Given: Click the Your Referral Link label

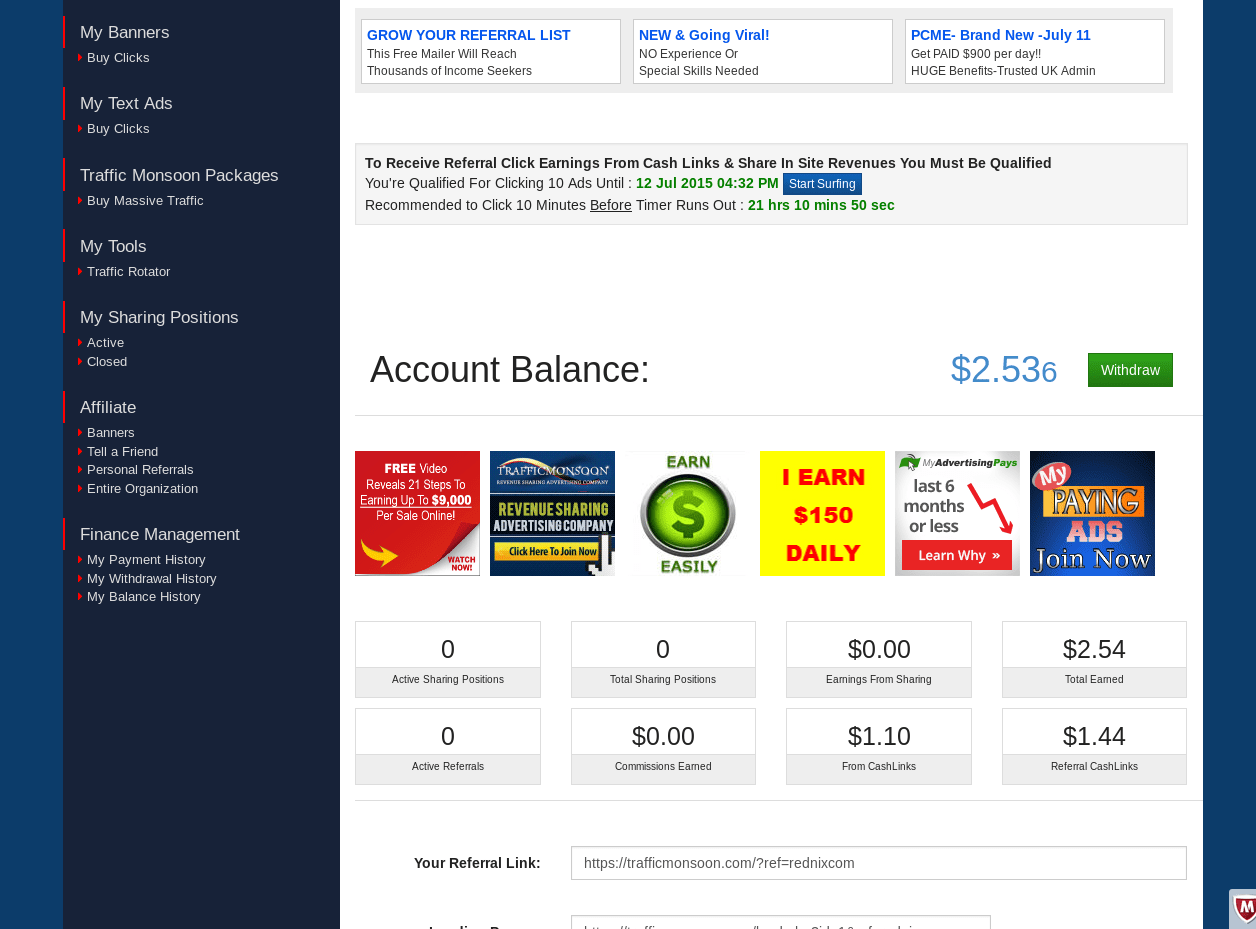Looking at the screenshot, I should pos(477,863).
